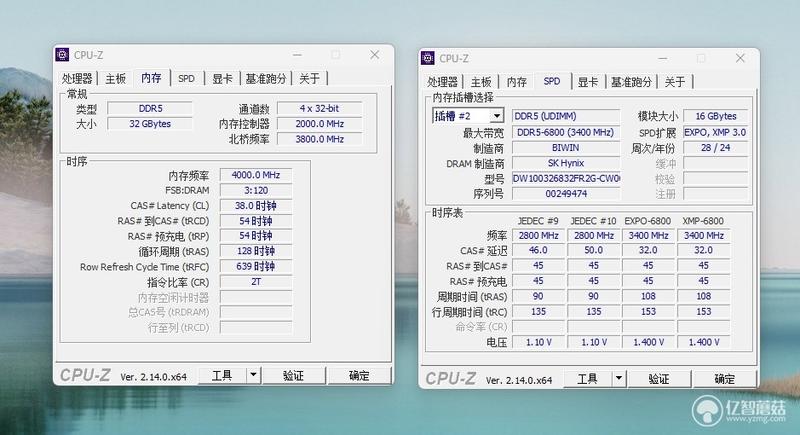Viewport: 800px width, 435px height.
Task: Switch to 内存 tab in right window
Action: (x=516, y=82)
